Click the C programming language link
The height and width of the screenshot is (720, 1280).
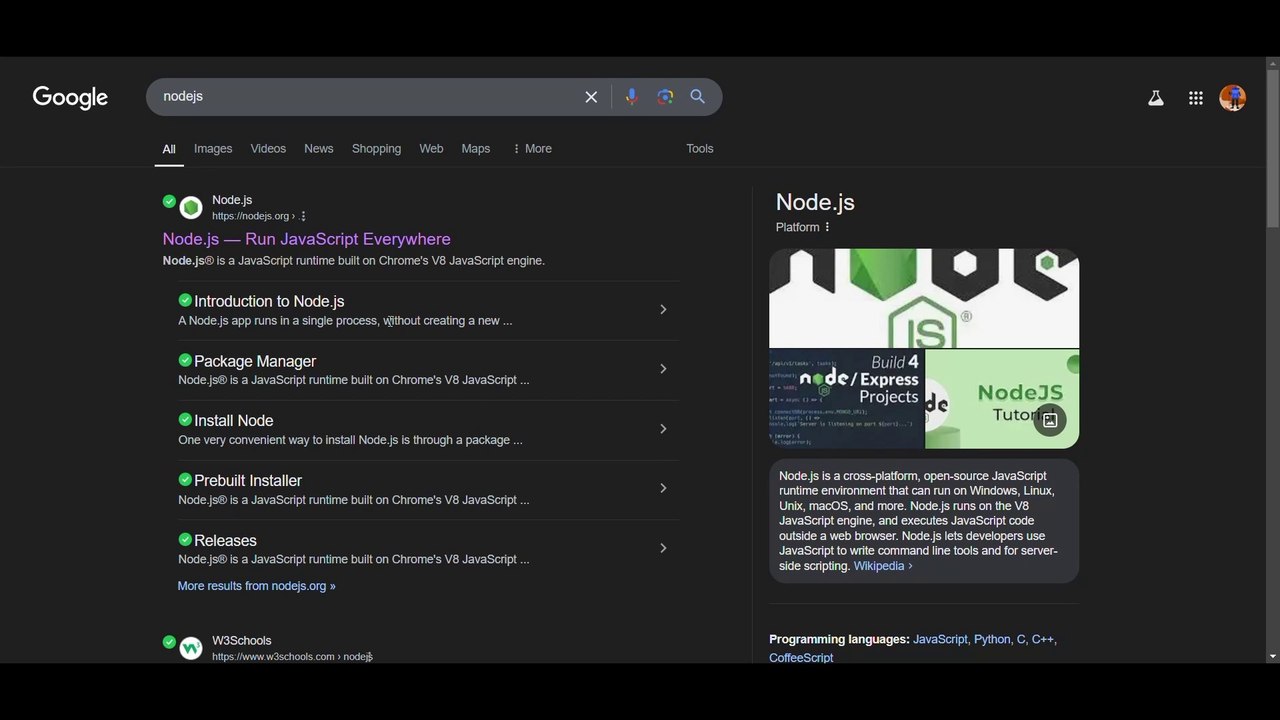1021,639
